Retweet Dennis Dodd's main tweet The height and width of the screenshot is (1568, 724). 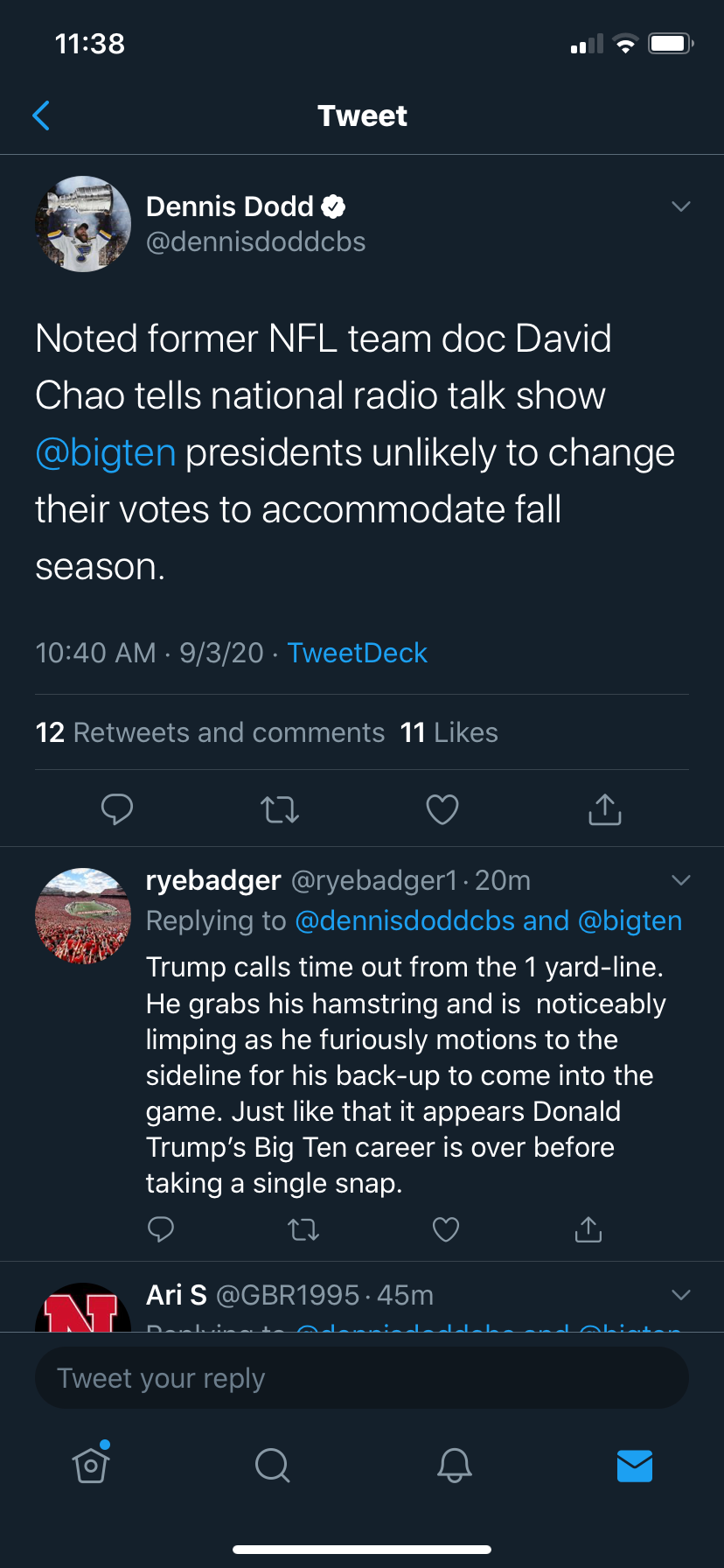[280, 809]
